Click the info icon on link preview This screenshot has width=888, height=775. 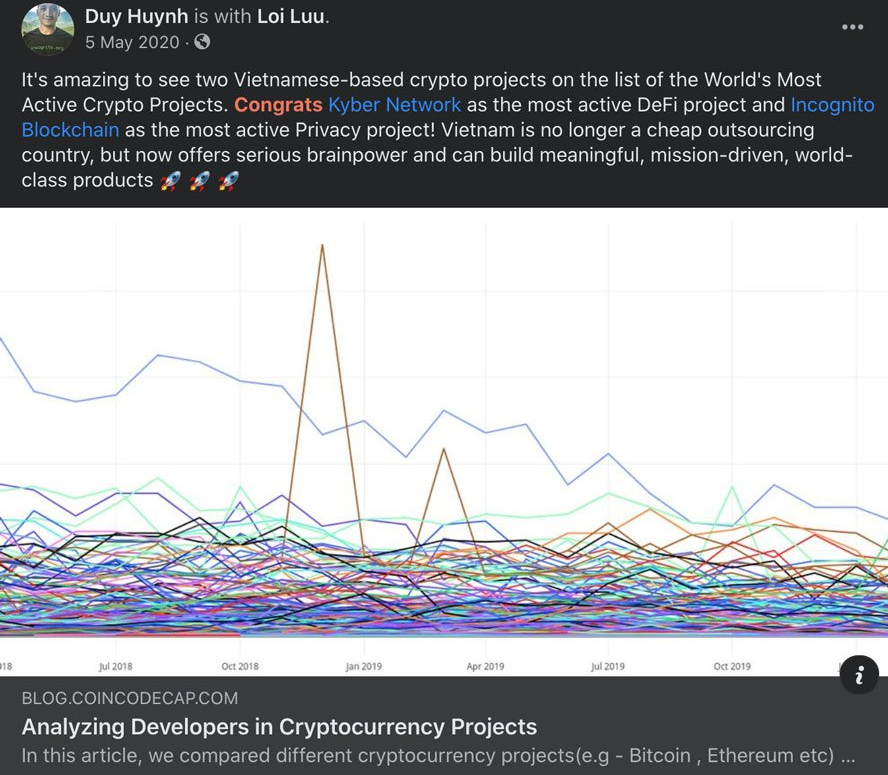click(859, 675)
